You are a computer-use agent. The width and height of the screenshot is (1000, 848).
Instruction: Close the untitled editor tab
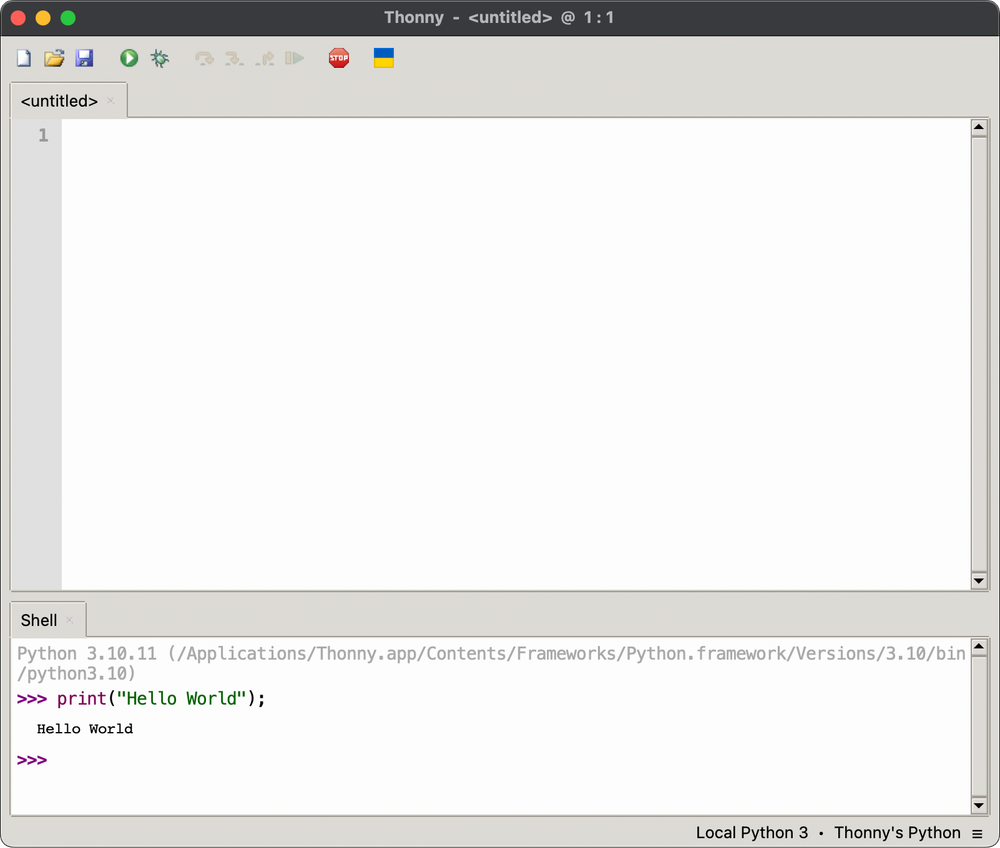[x=110, y=100]
